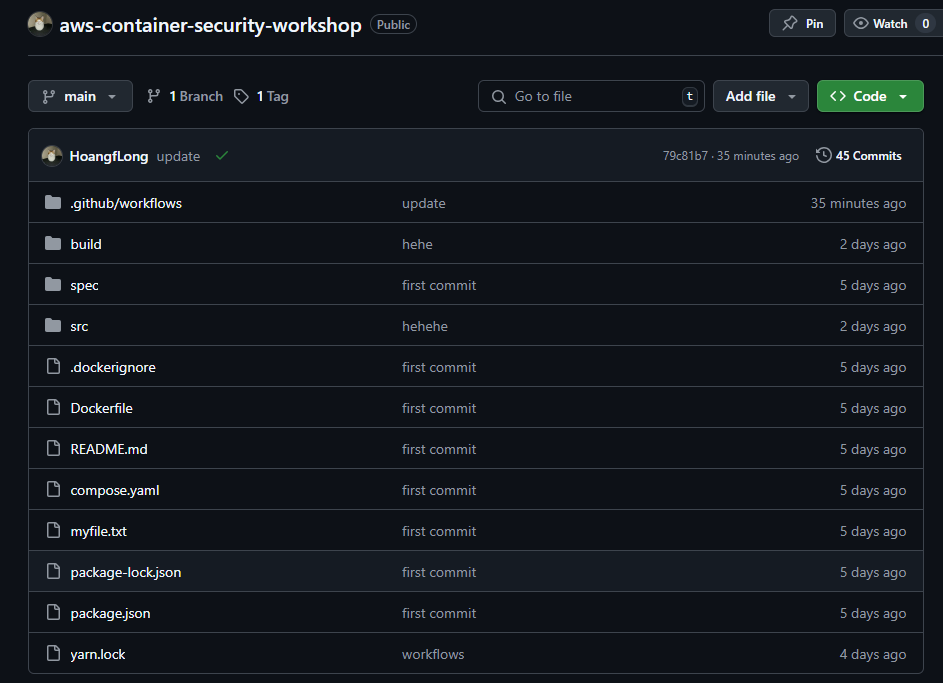Watch the repository using the Watch button
This screenshot has width=943, height=683.
click(x=880, y=23)
